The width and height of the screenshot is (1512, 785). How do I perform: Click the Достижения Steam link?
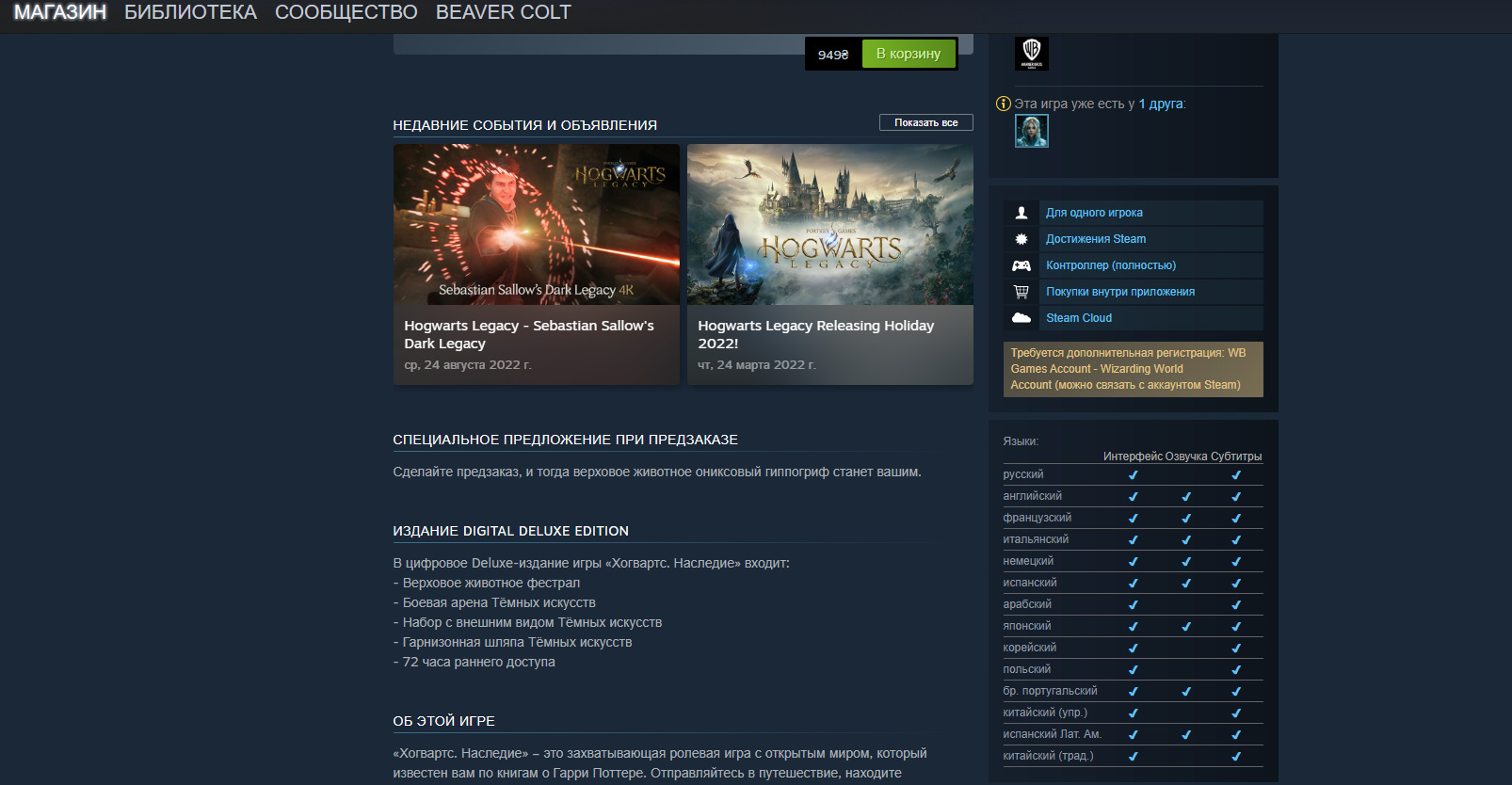tap(1096, 239)
